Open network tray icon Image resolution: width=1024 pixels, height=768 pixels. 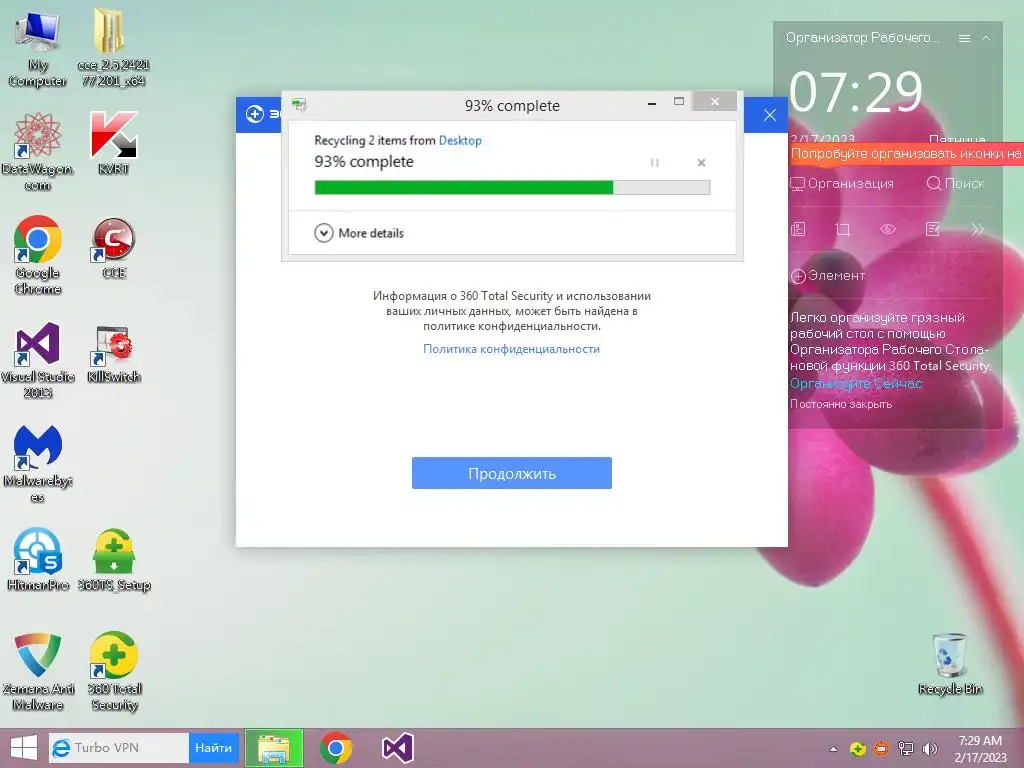(906, 749)
